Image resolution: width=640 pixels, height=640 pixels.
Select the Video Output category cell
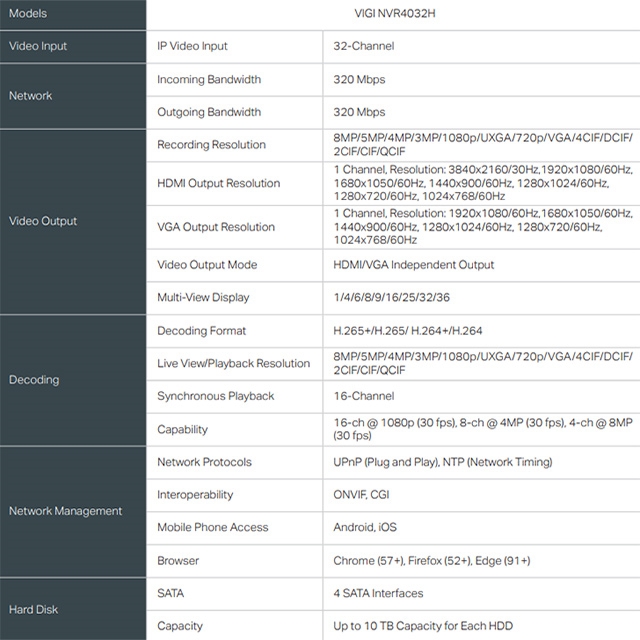73,222
